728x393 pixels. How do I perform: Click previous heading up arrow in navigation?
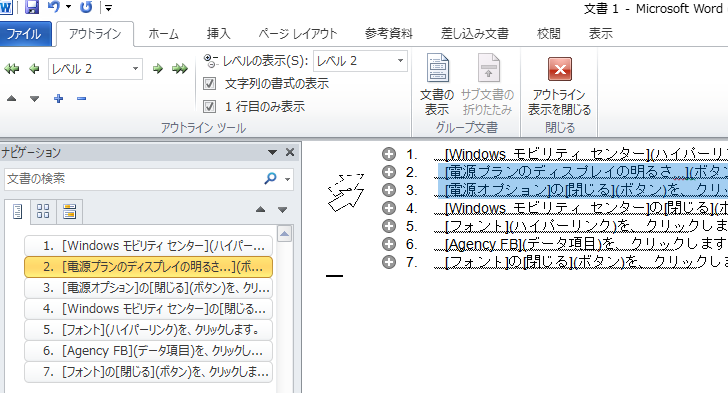[260, 210]
